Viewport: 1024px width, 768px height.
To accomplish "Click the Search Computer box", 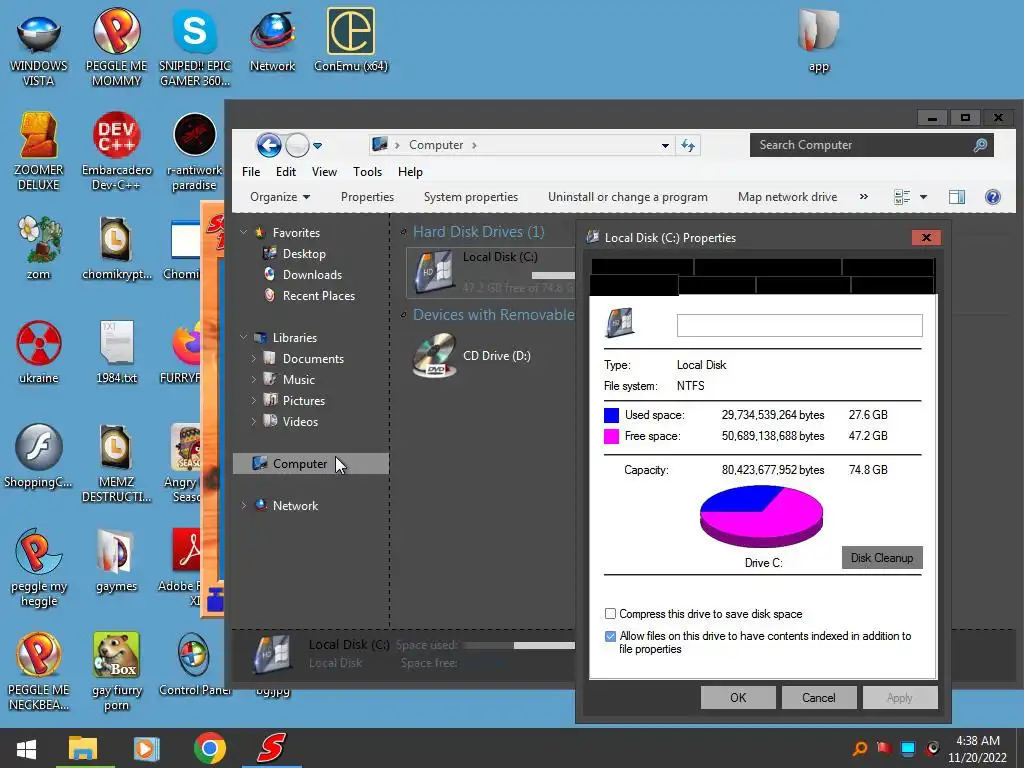I will pyautogui.click(x=871, y=145).
